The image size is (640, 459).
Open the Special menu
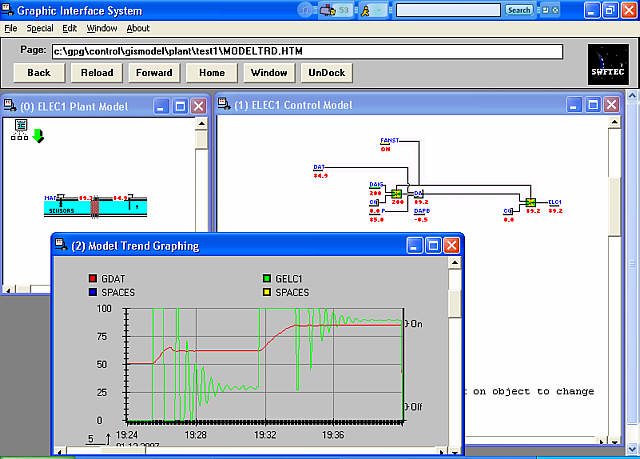click(x=40, y=28)
